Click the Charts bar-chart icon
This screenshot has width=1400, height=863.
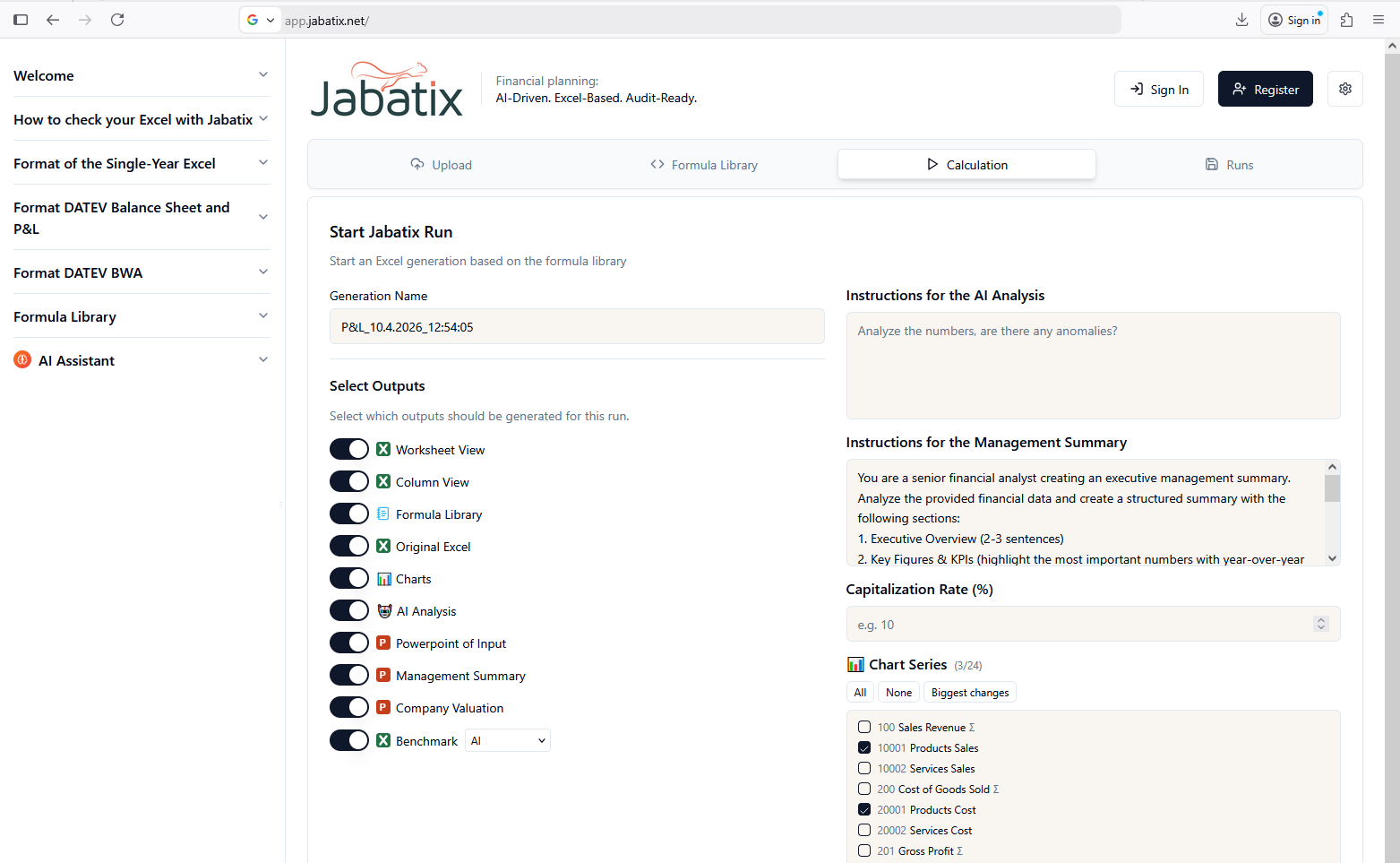tap(382, 578)
